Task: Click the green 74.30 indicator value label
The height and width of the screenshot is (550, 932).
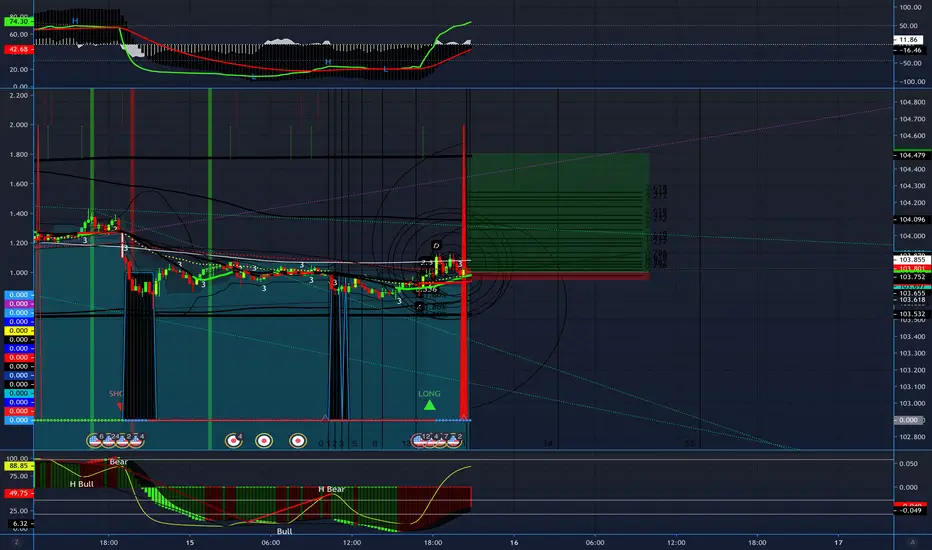Action: coord(18,21)
